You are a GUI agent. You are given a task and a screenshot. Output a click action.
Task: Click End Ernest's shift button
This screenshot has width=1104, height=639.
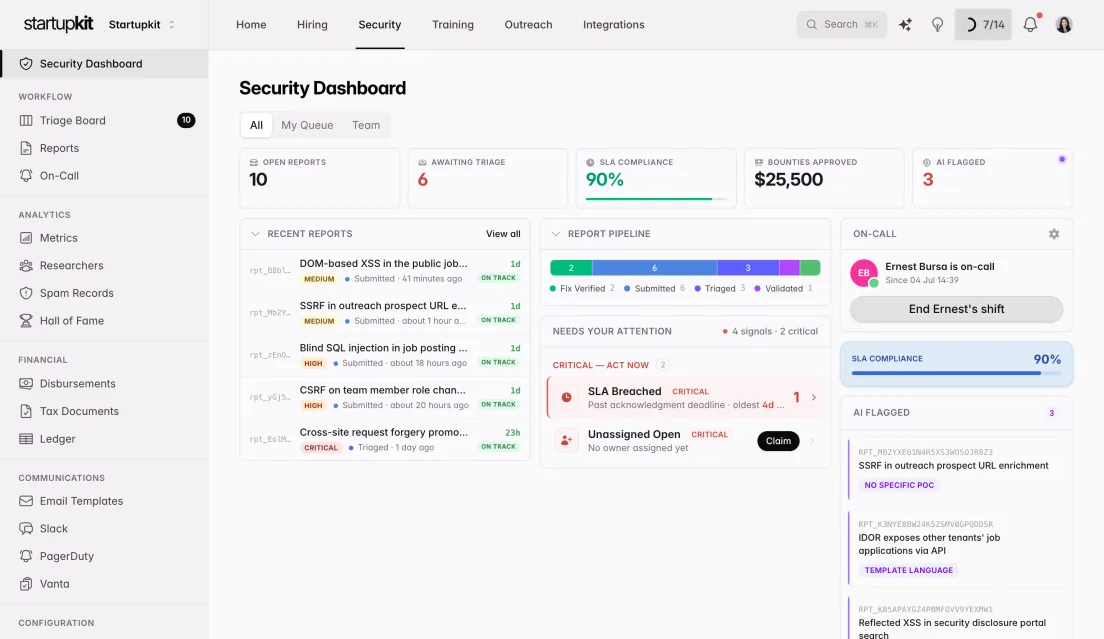[956, 309]
